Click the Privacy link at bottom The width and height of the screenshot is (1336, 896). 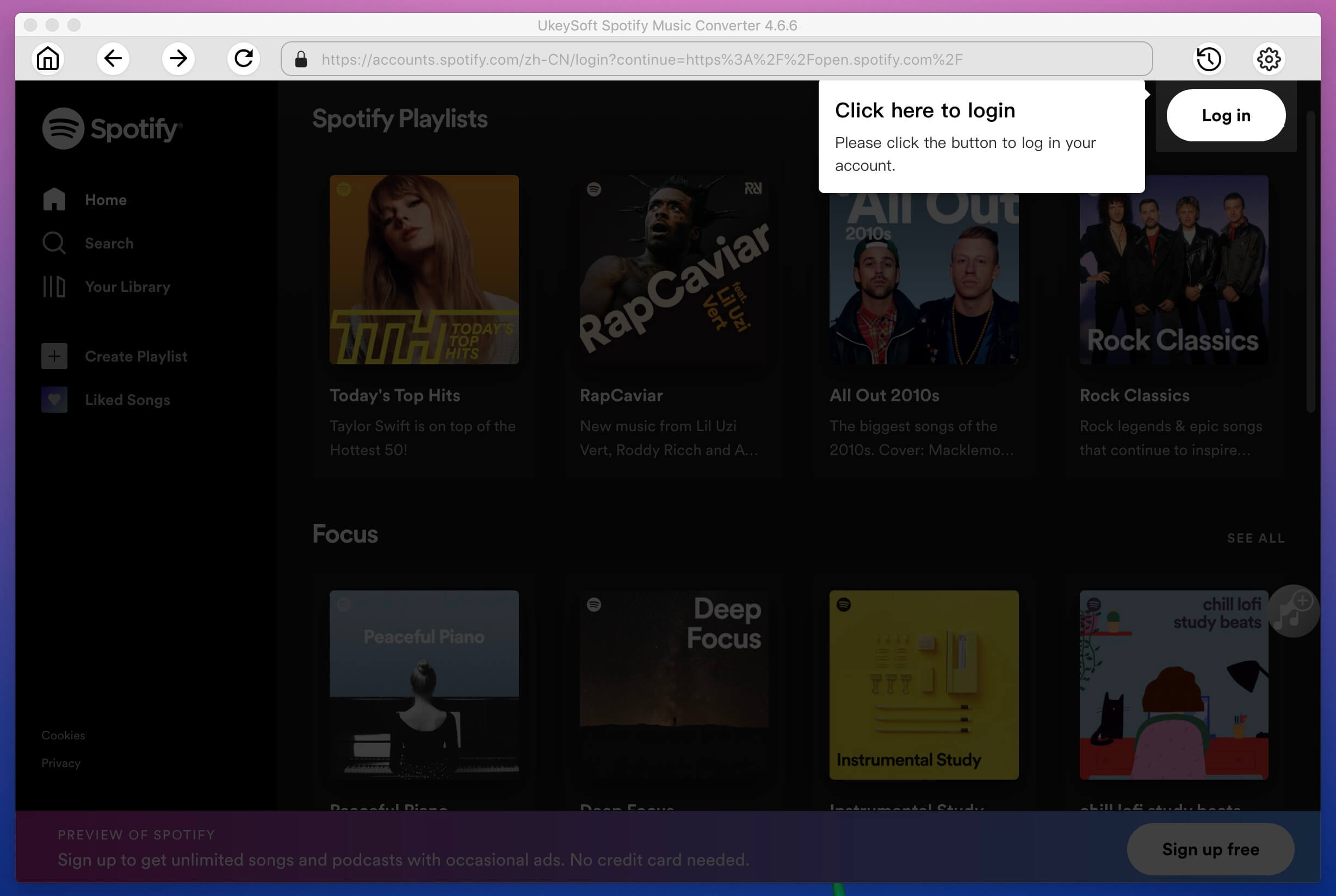coord(60,763)
